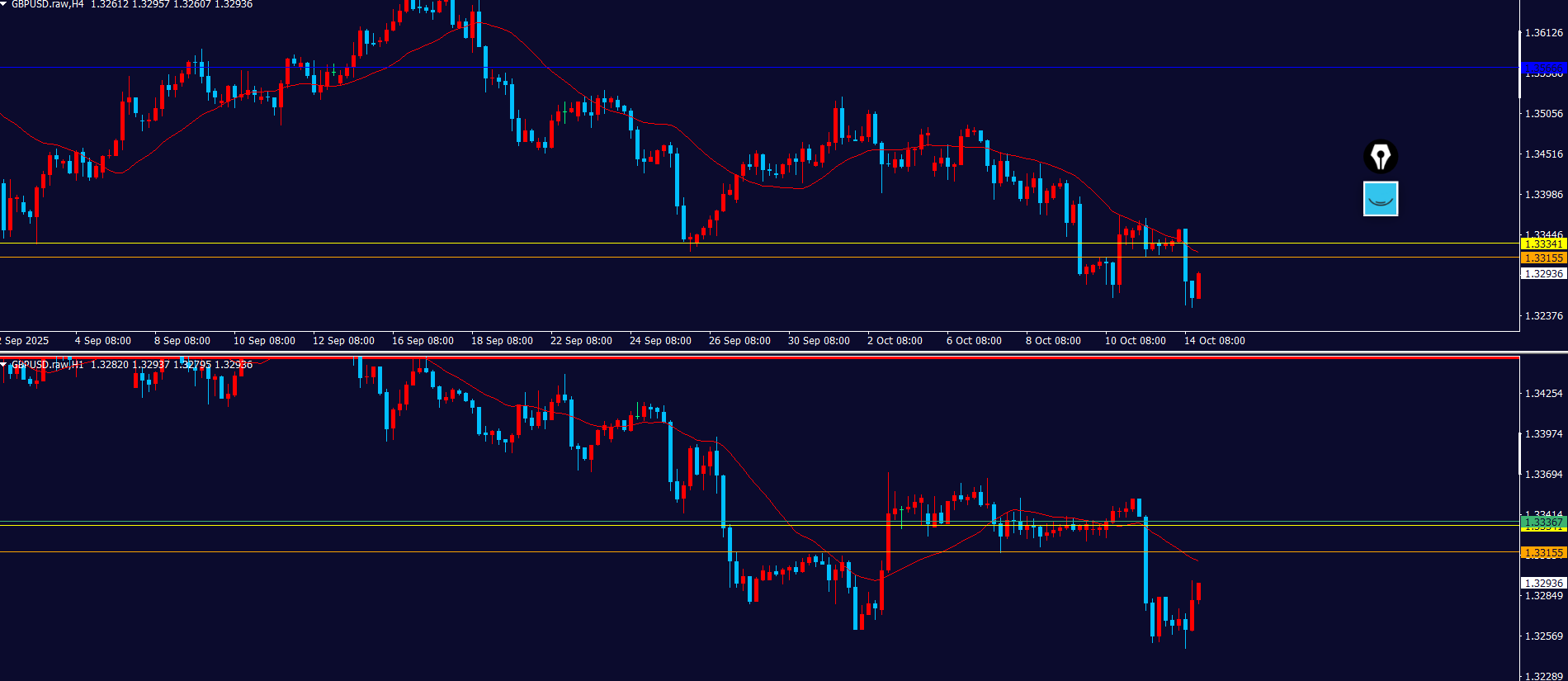Click the 1.32376 price scale value on H4
This screenshot has height=681, width=1568.
pyautogui.click(x=1543, y=316)
